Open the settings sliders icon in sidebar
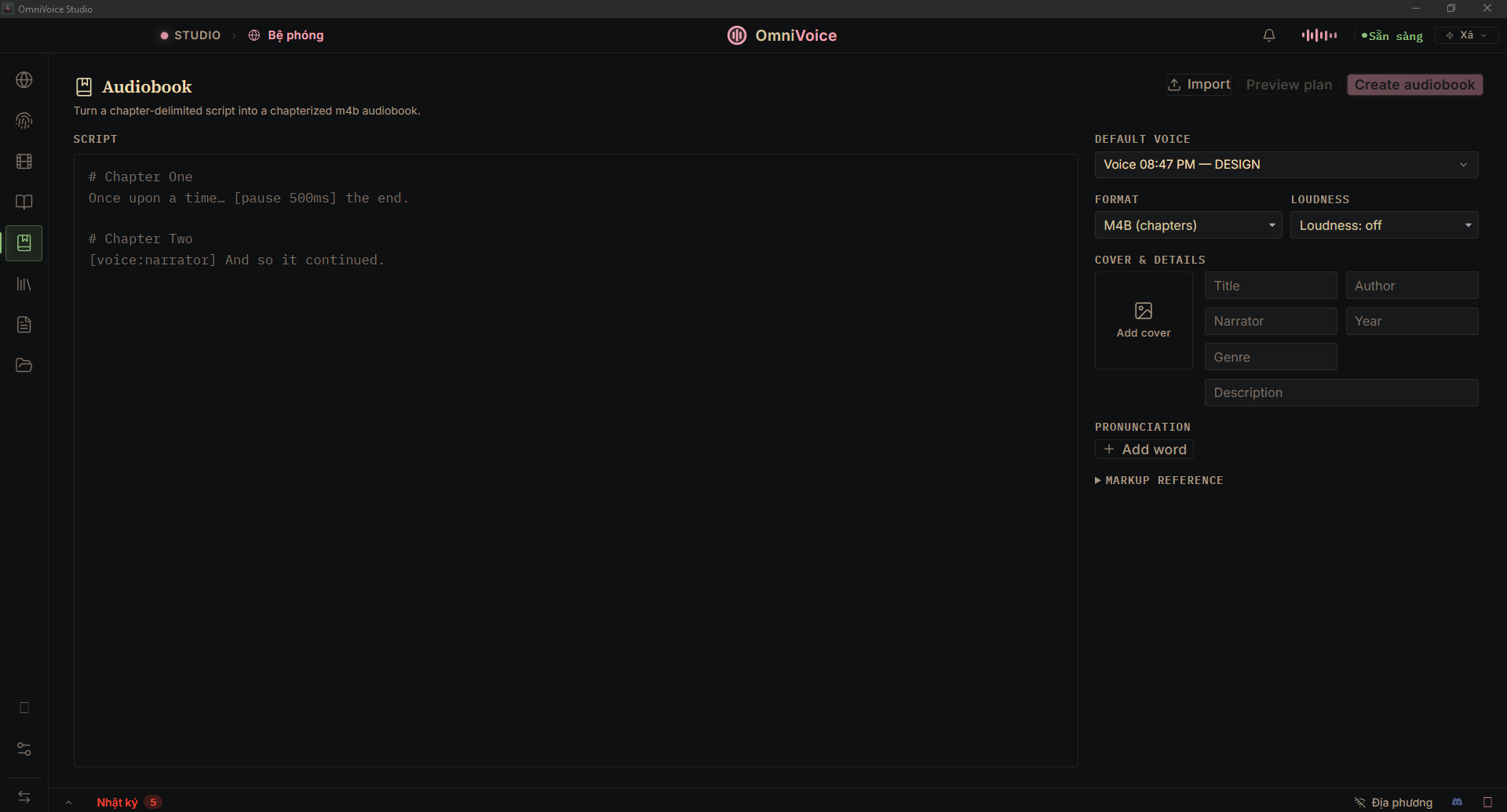This screenshot has width=1507, height=812. point(24,749)
